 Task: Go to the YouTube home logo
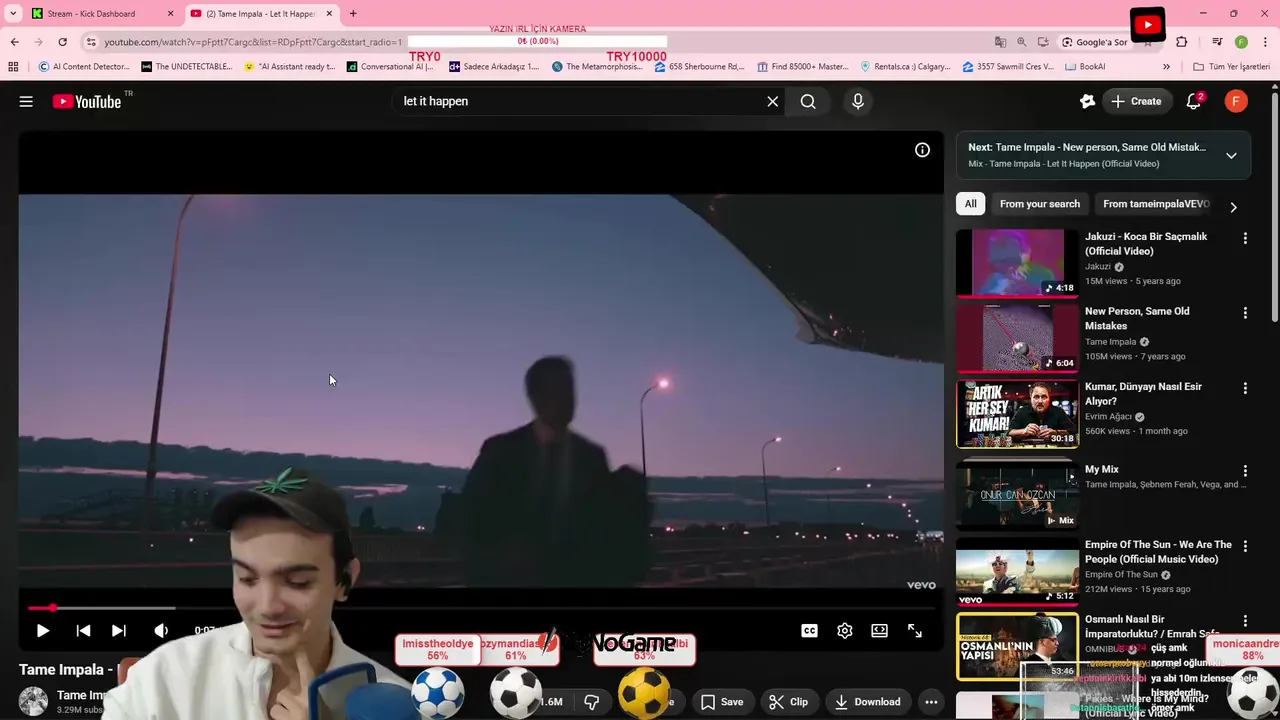[87, 101]
